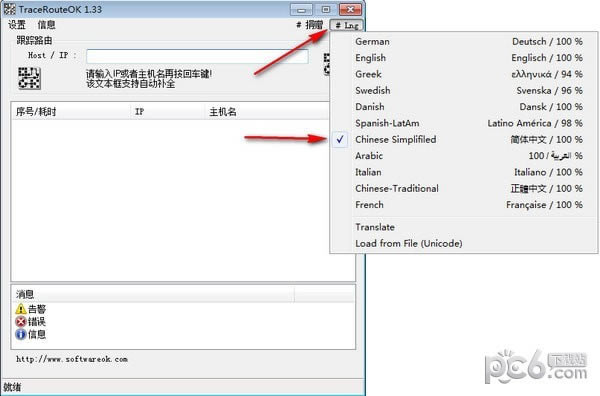This screenshot has height=396, width=600.
Task: Minimize the TraceRouteOK window
Action: pos(302,9)
